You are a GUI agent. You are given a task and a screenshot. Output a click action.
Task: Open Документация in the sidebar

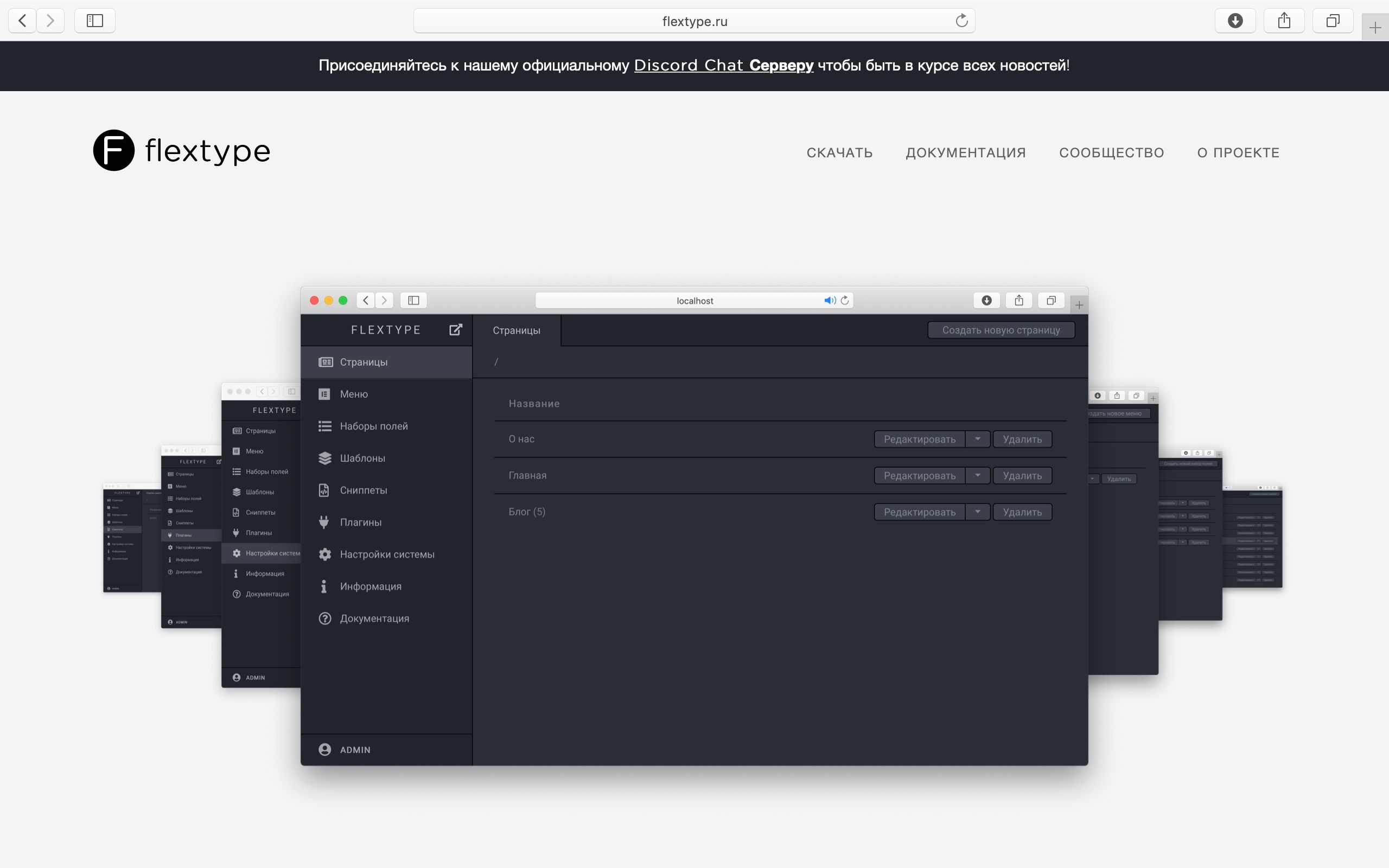(386, 618)
